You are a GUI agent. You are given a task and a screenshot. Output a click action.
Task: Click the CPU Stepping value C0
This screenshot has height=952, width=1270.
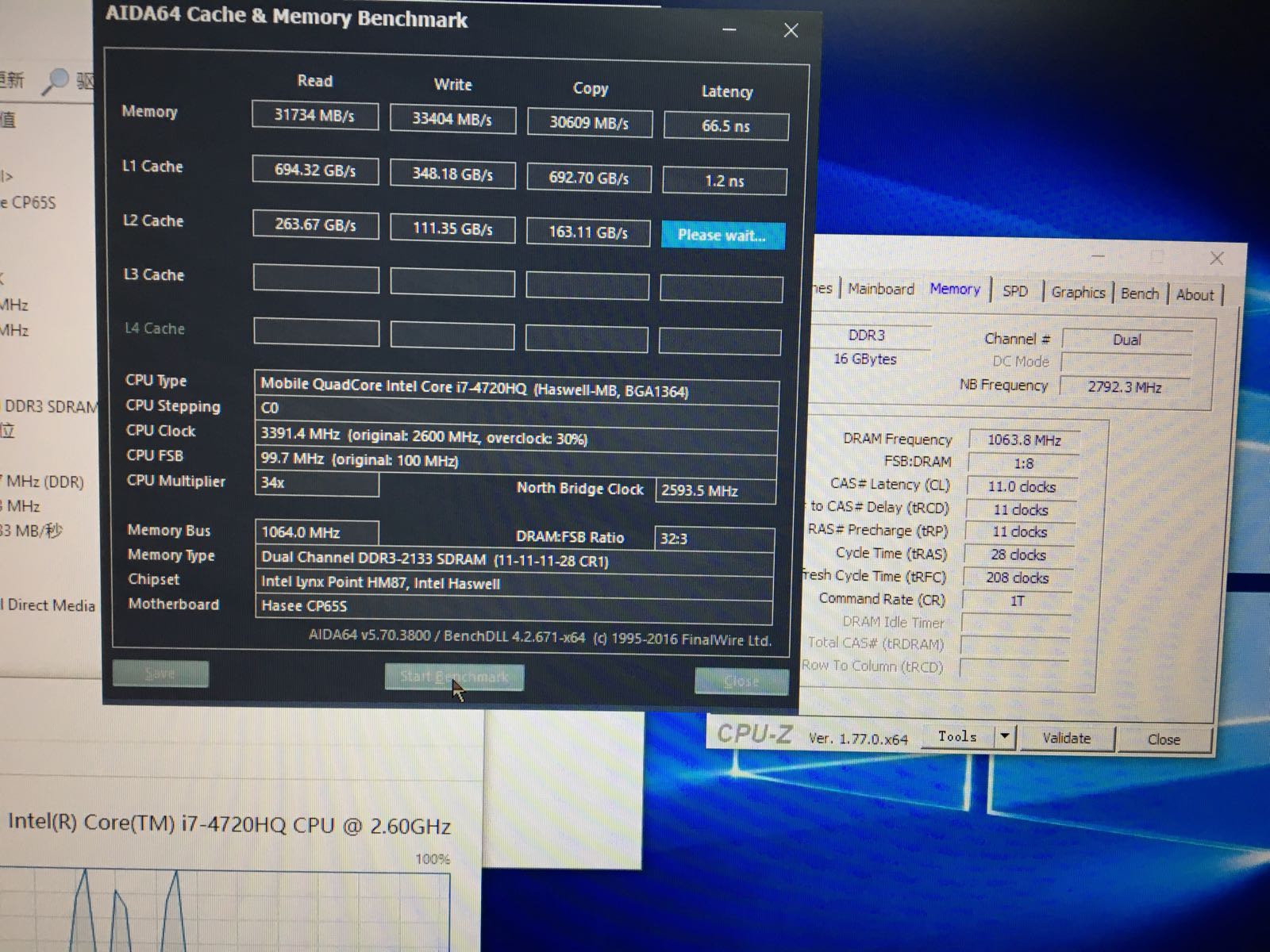[x=517, y=411]
